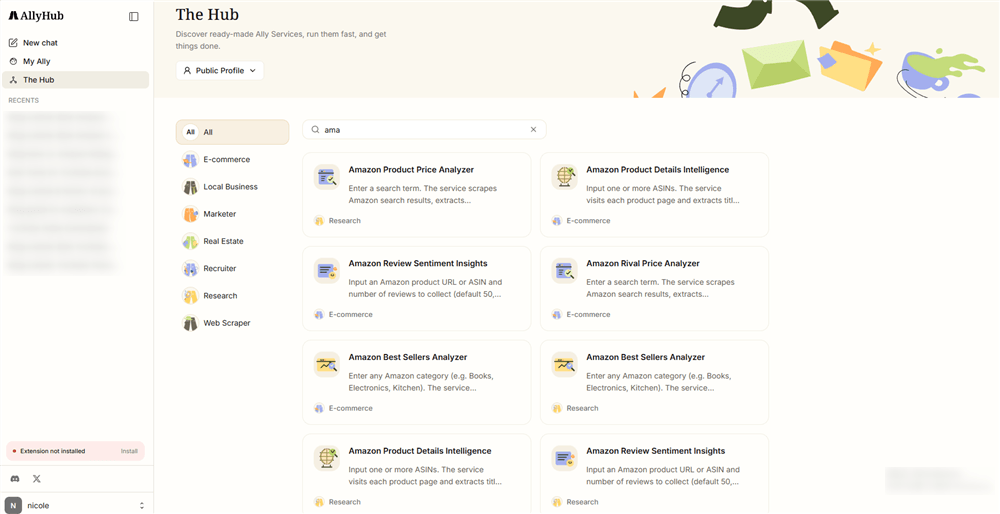The image size is (1000, 514).
Task: Filter by Marketer category
Action: [232, 214]
